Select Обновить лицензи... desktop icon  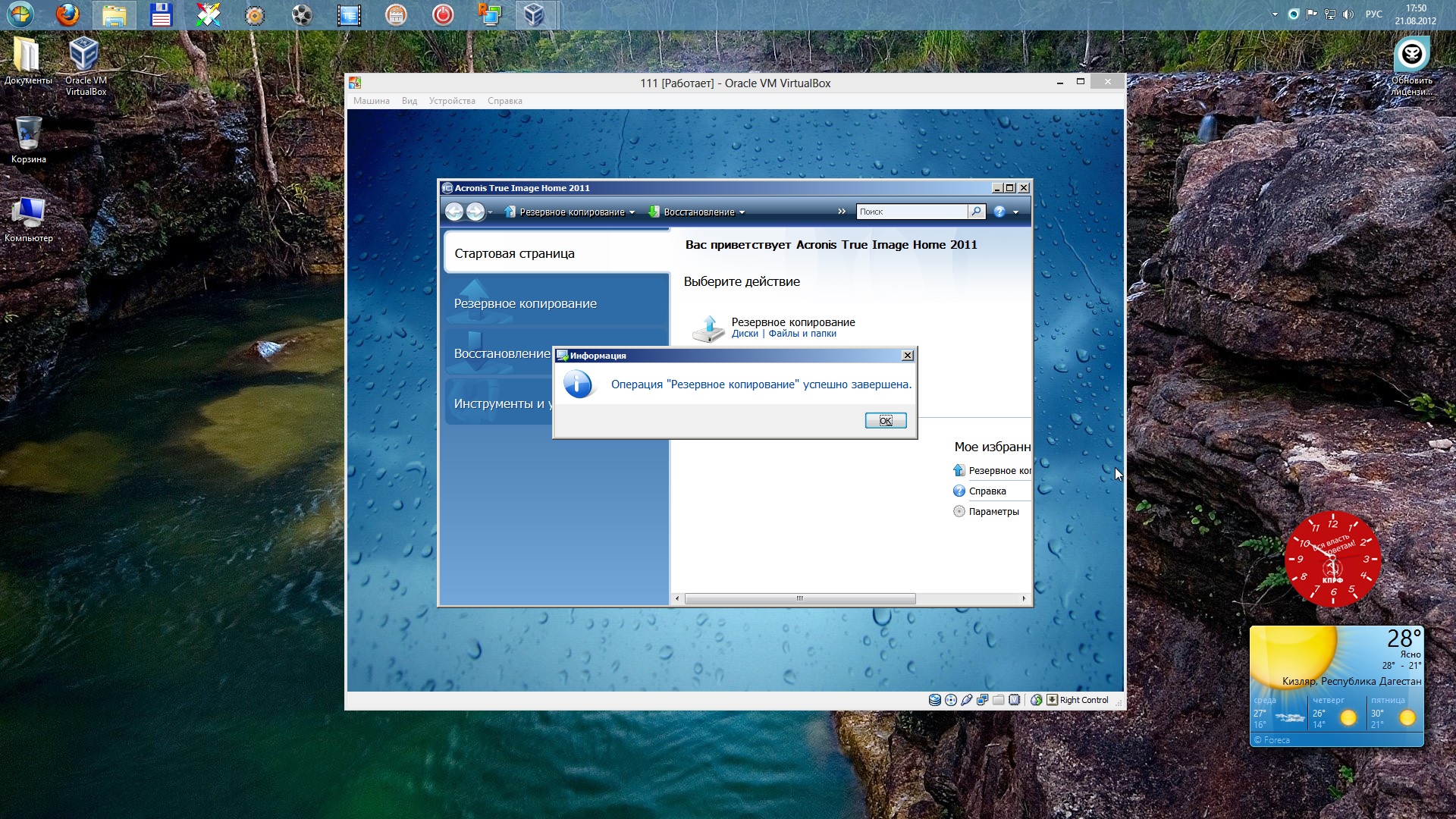(1411, 67)
